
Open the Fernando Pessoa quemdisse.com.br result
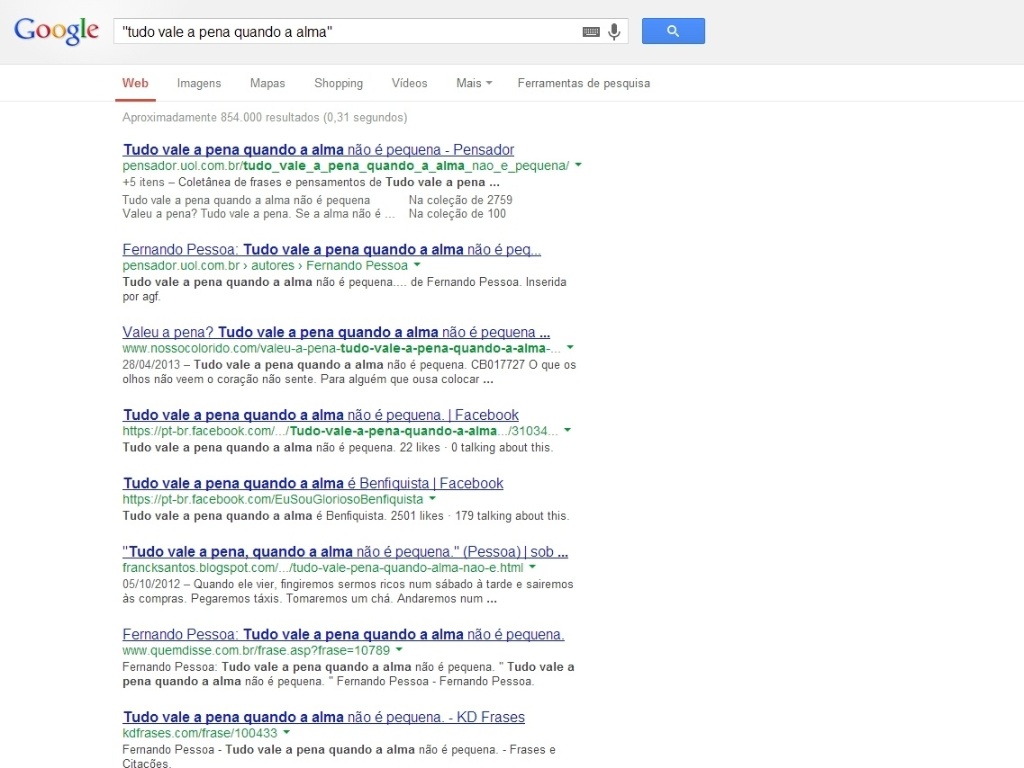click(x=342, y=633)
